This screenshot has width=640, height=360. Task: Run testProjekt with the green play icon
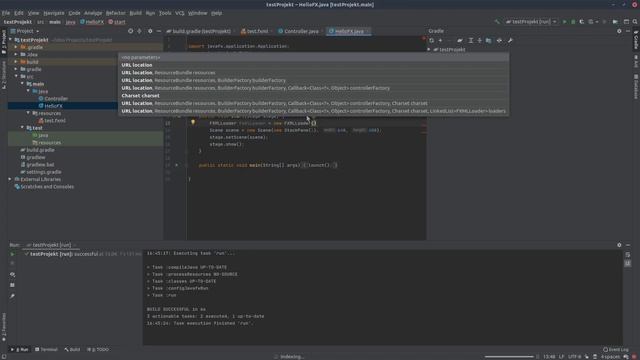564,22
